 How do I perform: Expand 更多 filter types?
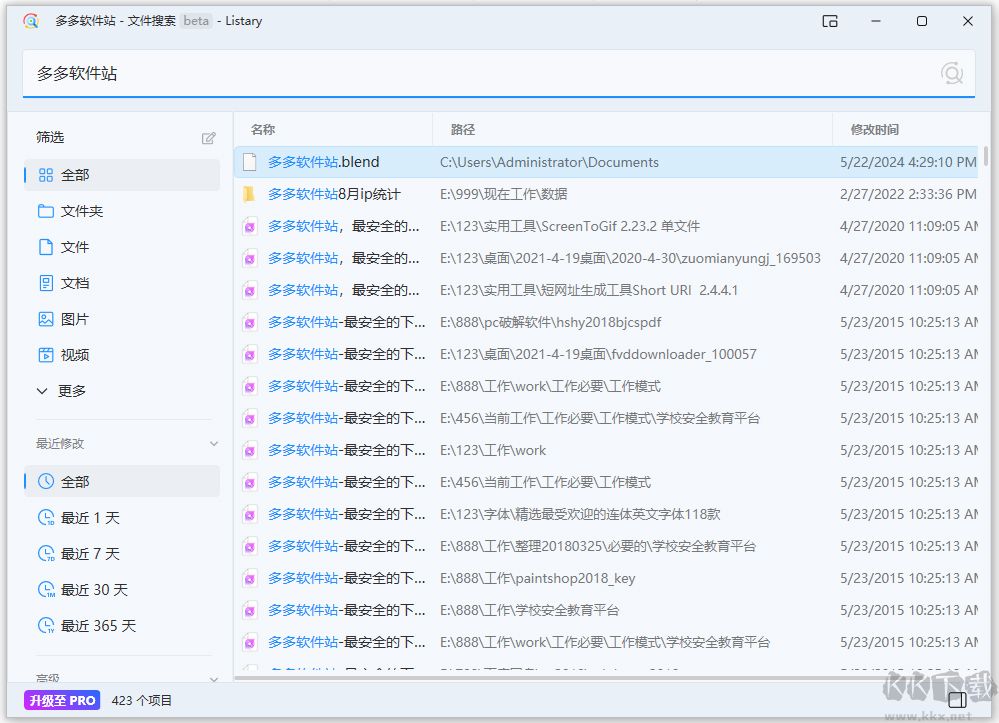click(x=61, y=391)
